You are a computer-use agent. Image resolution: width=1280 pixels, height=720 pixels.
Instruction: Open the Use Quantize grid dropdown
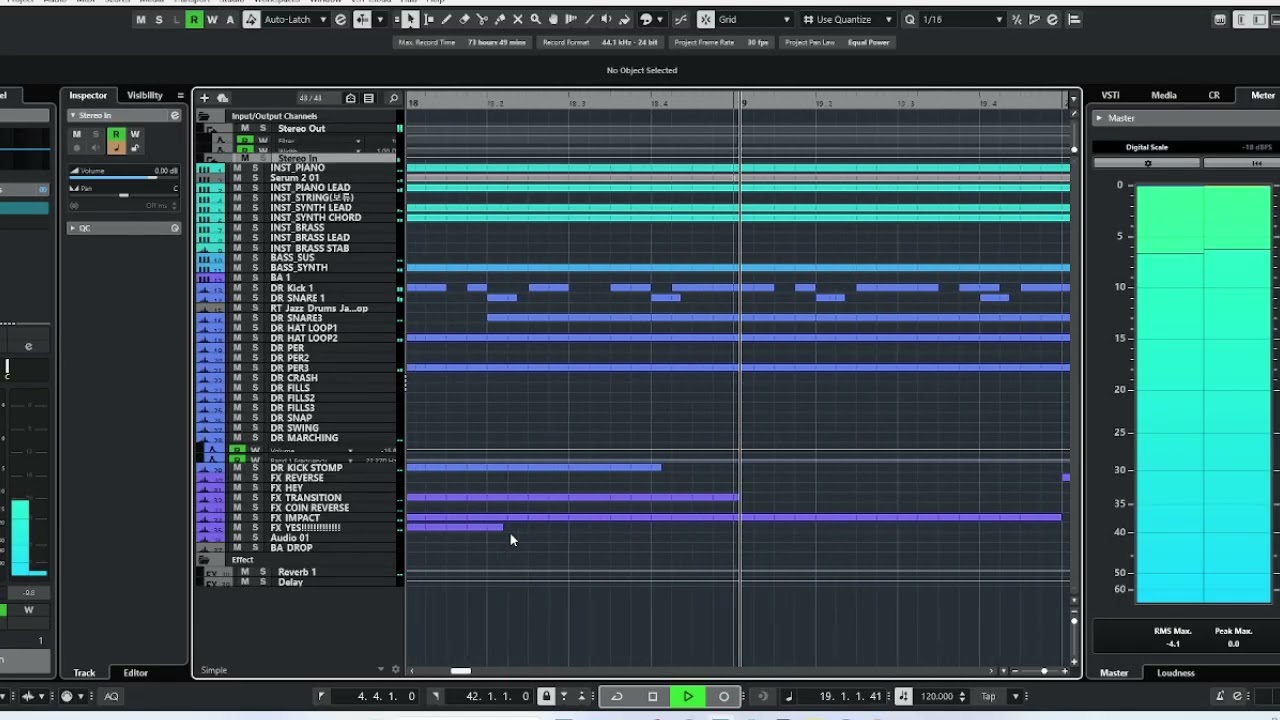(848, 19)
